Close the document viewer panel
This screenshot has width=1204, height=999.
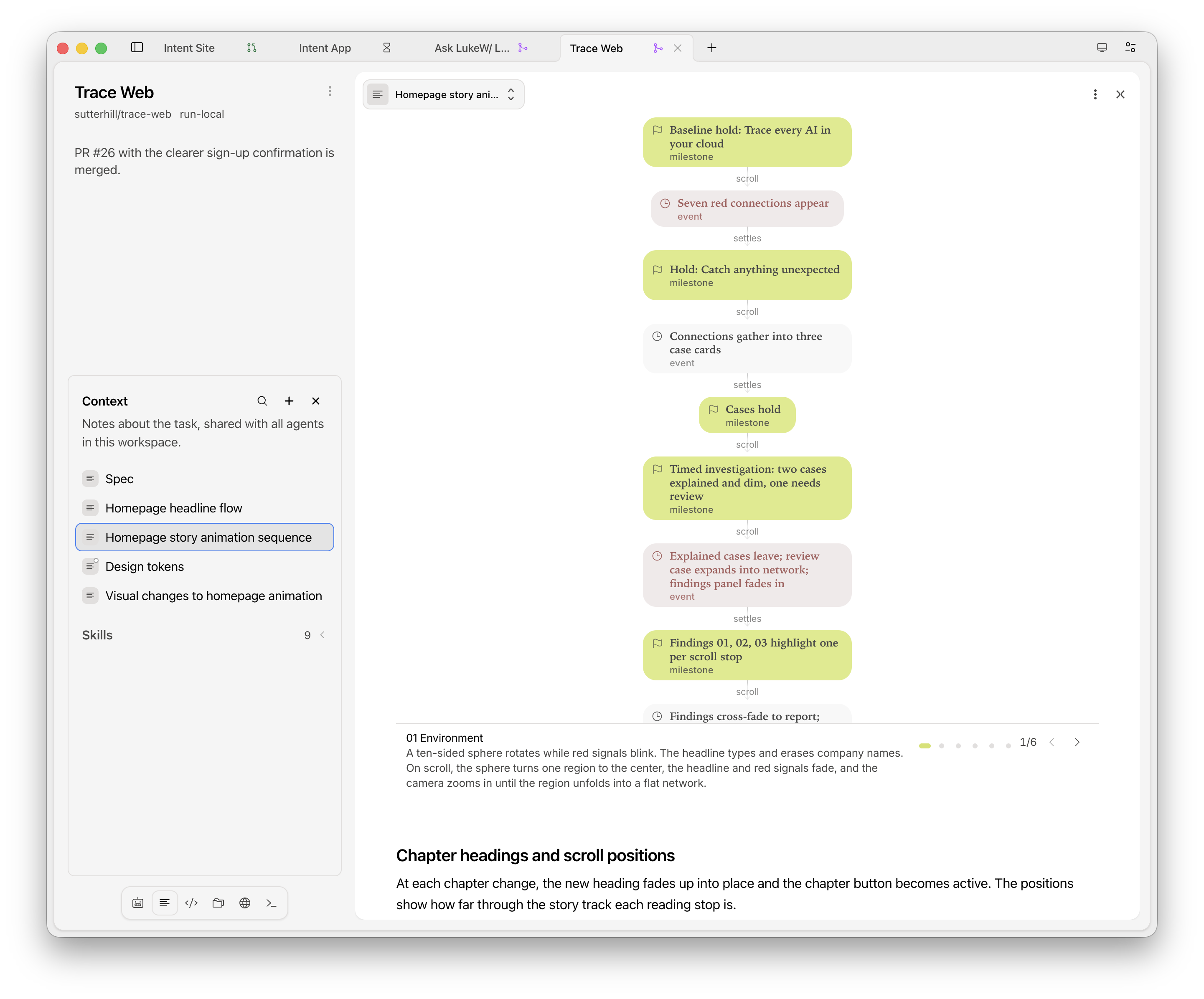[1120, 94]
